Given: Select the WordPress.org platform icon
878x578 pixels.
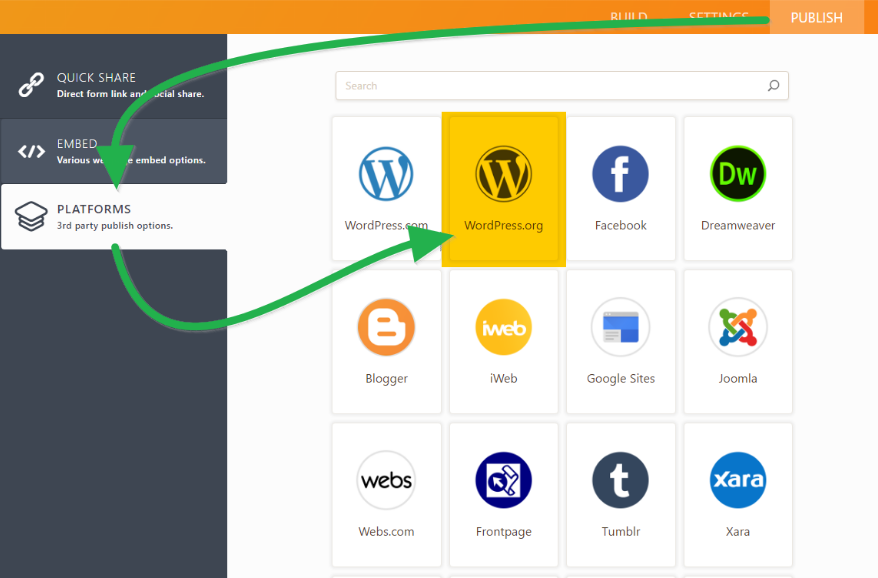Looking at the screenshot, I should click(x=504, y=174).
